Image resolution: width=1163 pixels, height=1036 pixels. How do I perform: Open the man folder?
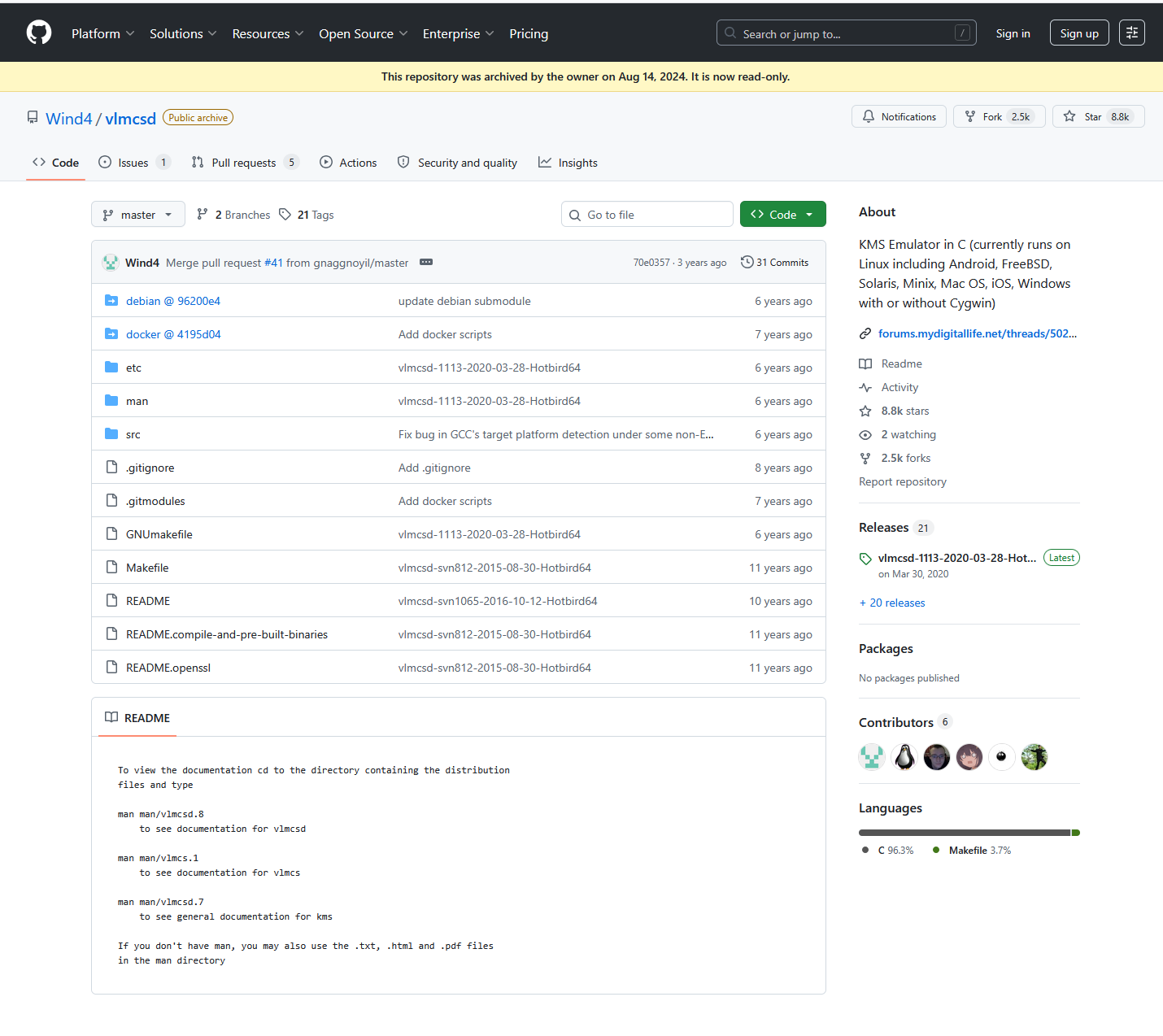137,401
